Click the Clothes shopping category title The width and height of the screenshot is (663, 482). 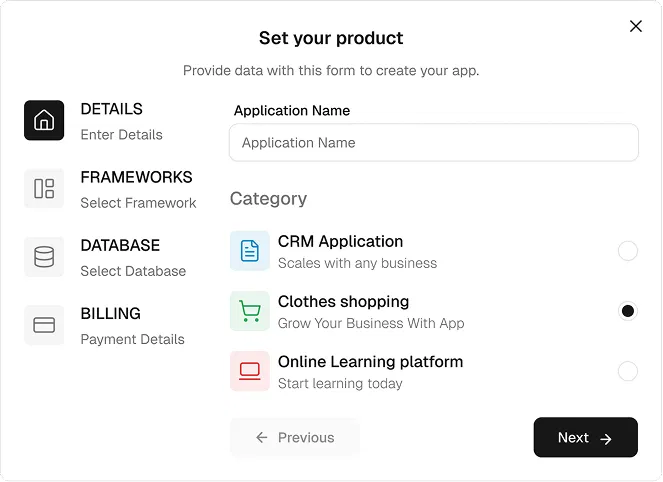pyautogui.click(x=343, y=301)
